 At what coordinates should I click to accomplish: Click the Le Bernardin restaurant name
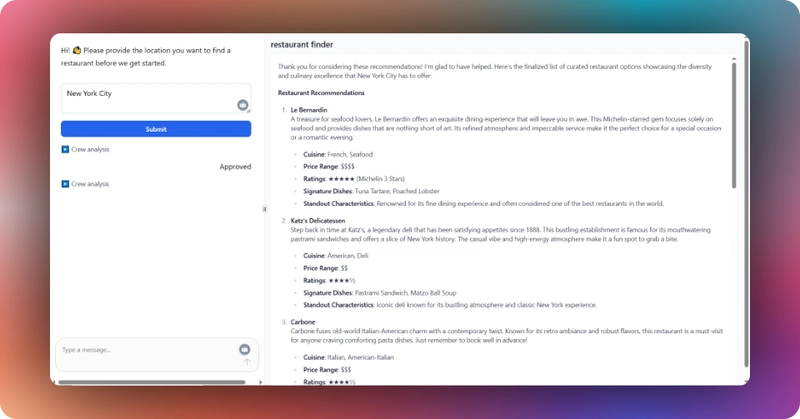pyautogui.click(x=309, y=110)
